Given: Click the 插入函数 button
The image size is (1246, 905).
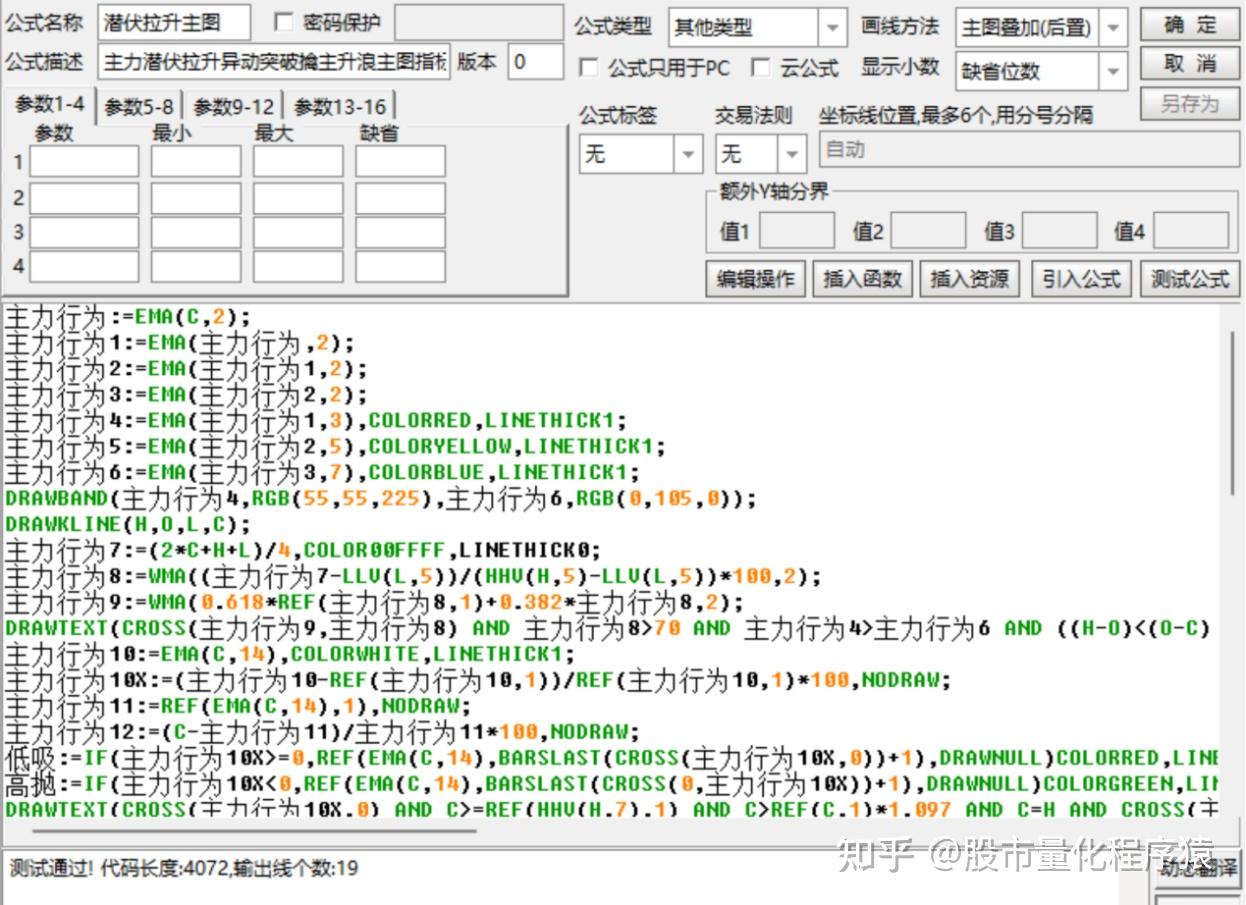Looking at the screenshot, I should [x=863, y=278].
